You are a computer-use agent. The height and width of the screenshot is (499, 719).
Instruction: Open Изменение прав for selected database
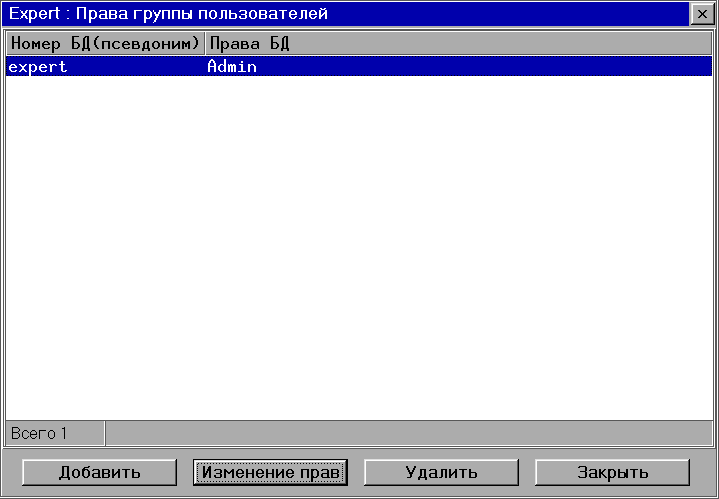[x=271, y=472]
